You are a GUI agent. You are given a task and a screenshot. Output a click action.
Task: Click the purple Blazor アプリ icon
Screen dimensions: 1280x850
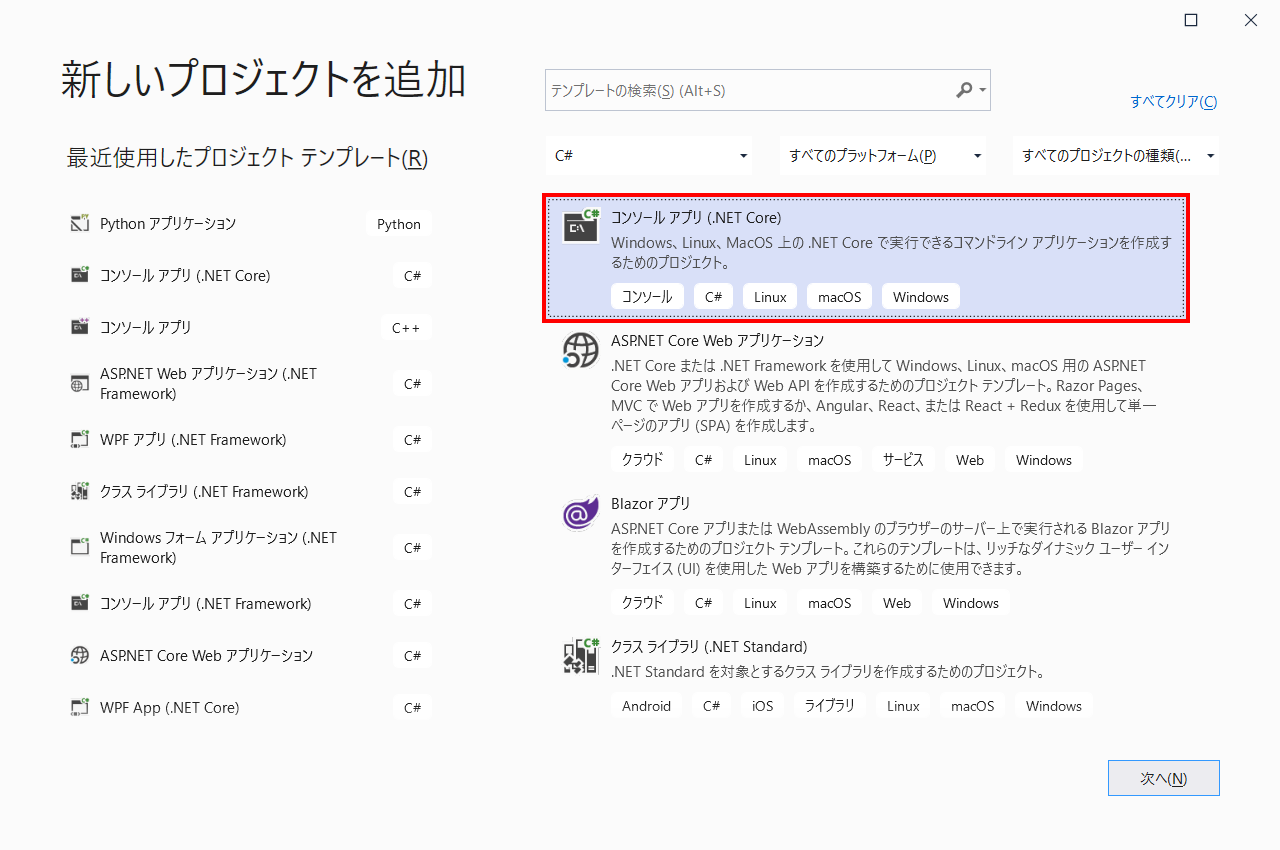point(580,513)
